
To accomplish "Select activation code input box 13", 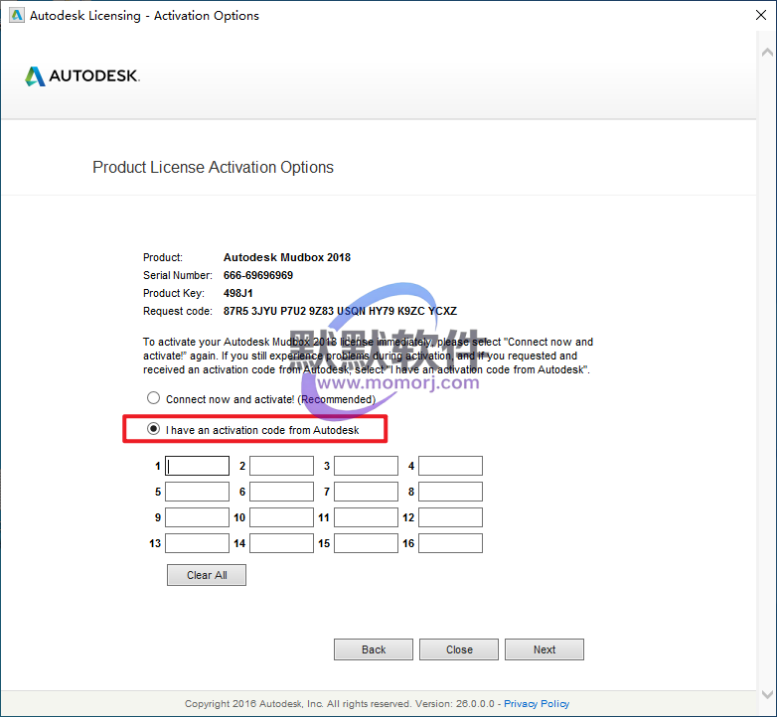I will pyautogui.click(x=197, y=544).
